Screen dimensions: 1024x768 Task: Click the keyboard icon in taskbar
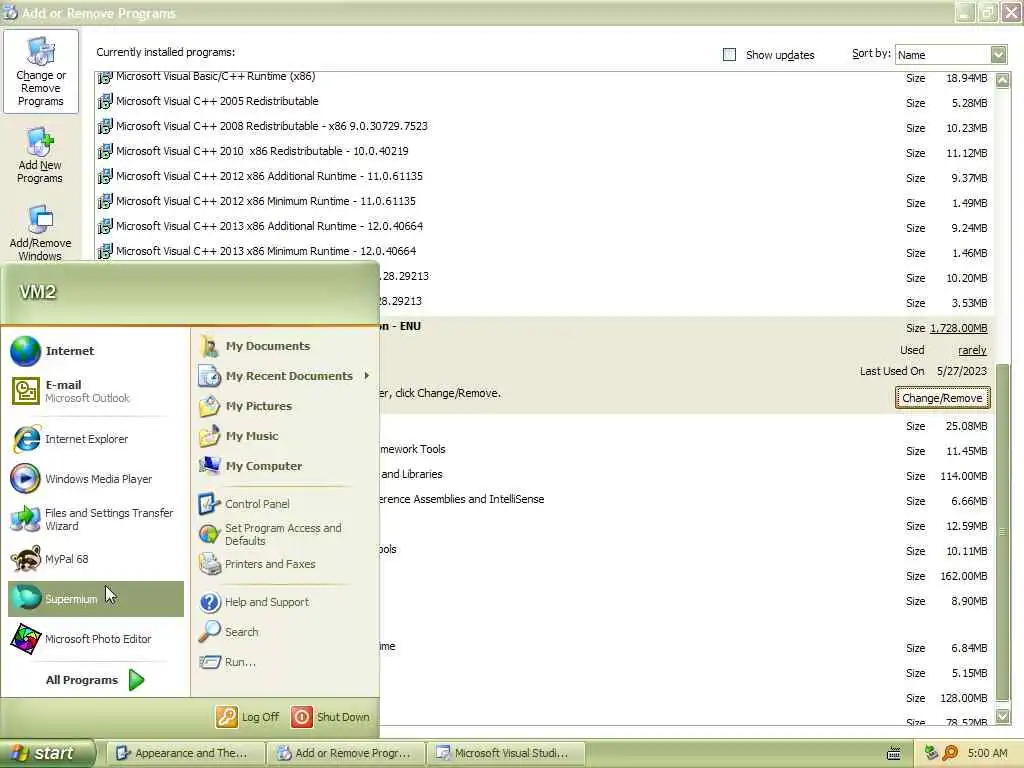pyautogui.click(x=893, y=753)
